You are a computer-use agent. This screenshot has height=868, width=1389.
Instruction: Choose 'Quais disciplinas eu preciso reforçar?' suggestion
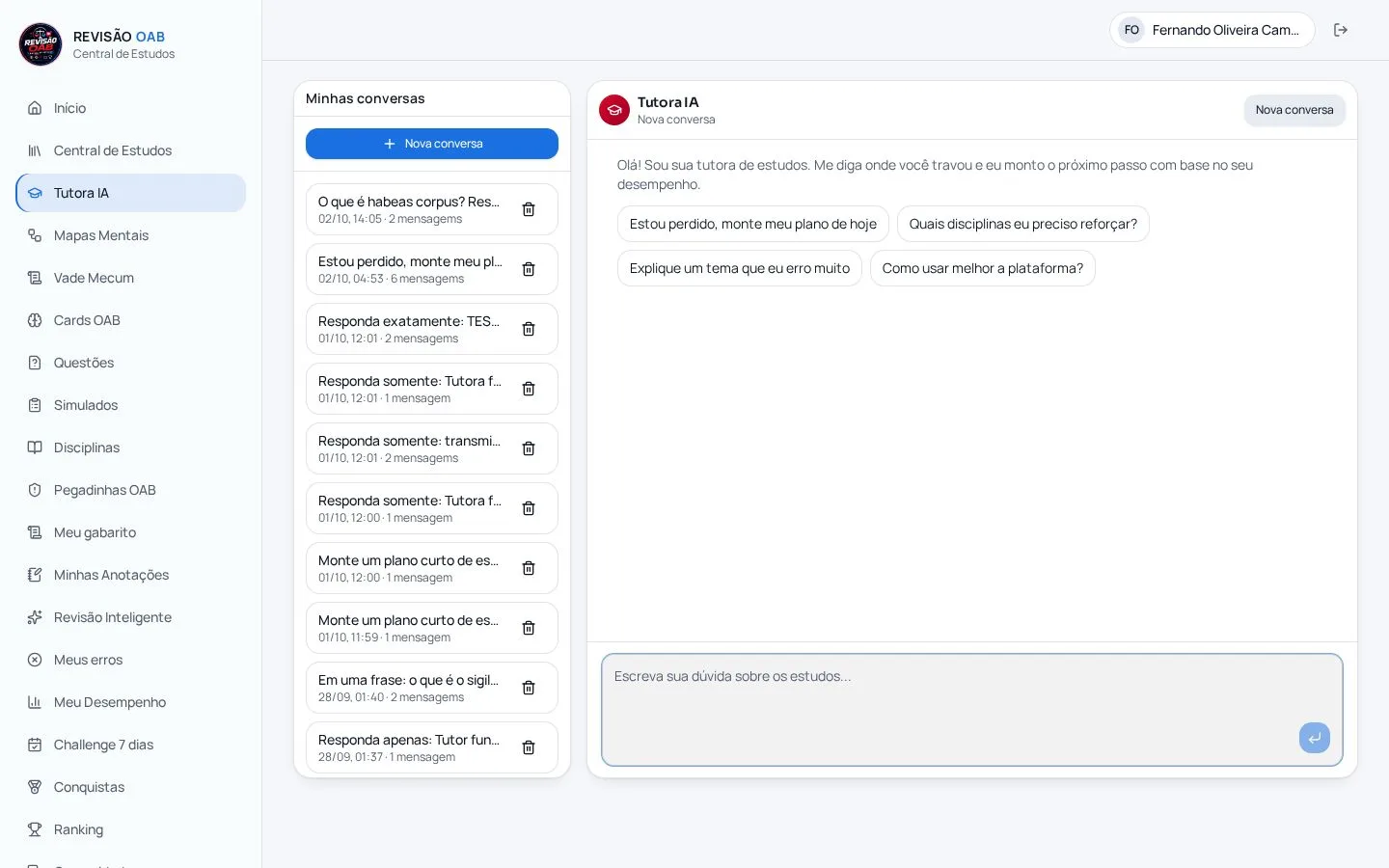[x=1023, y=224]
